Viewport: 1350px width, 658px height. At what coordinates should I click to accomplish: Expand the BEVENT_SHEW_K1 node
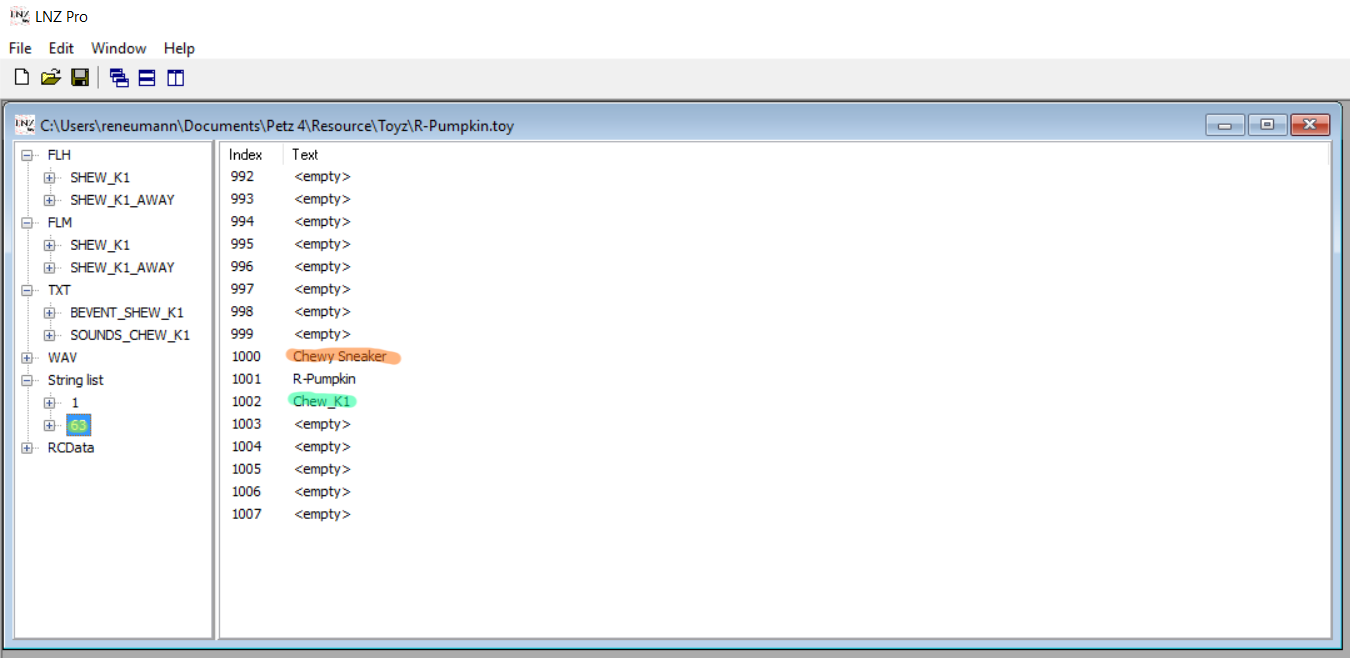49,312
